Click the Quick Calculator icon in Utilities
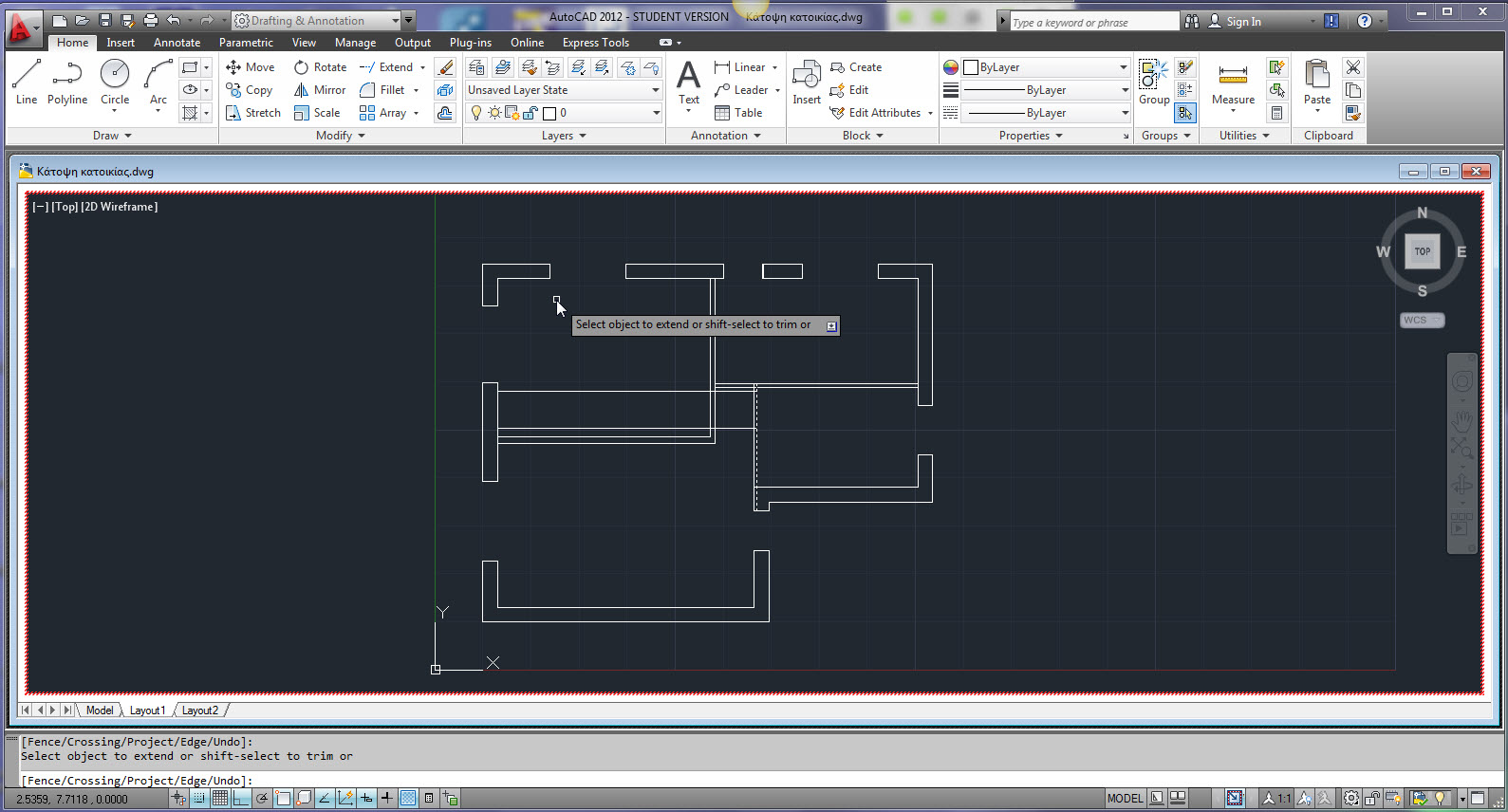 (x=1277, y=113)
